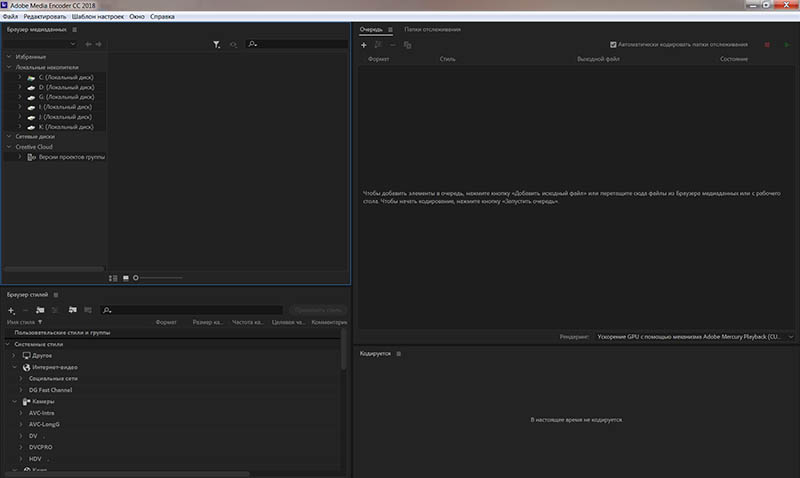
Task: Create a new preset group folder
Action: (40, 310)
